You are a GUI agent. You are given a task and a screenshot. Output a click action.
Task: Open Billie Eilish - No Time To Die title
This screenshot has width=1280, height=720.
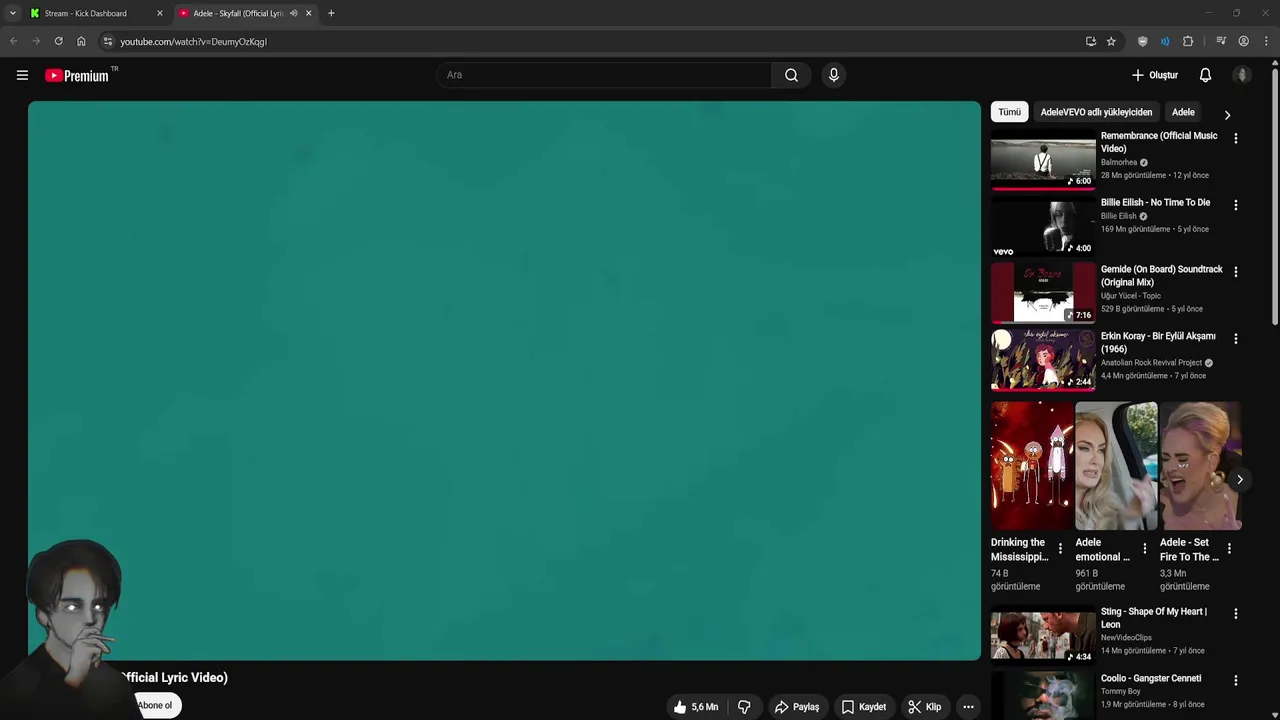1155,202
